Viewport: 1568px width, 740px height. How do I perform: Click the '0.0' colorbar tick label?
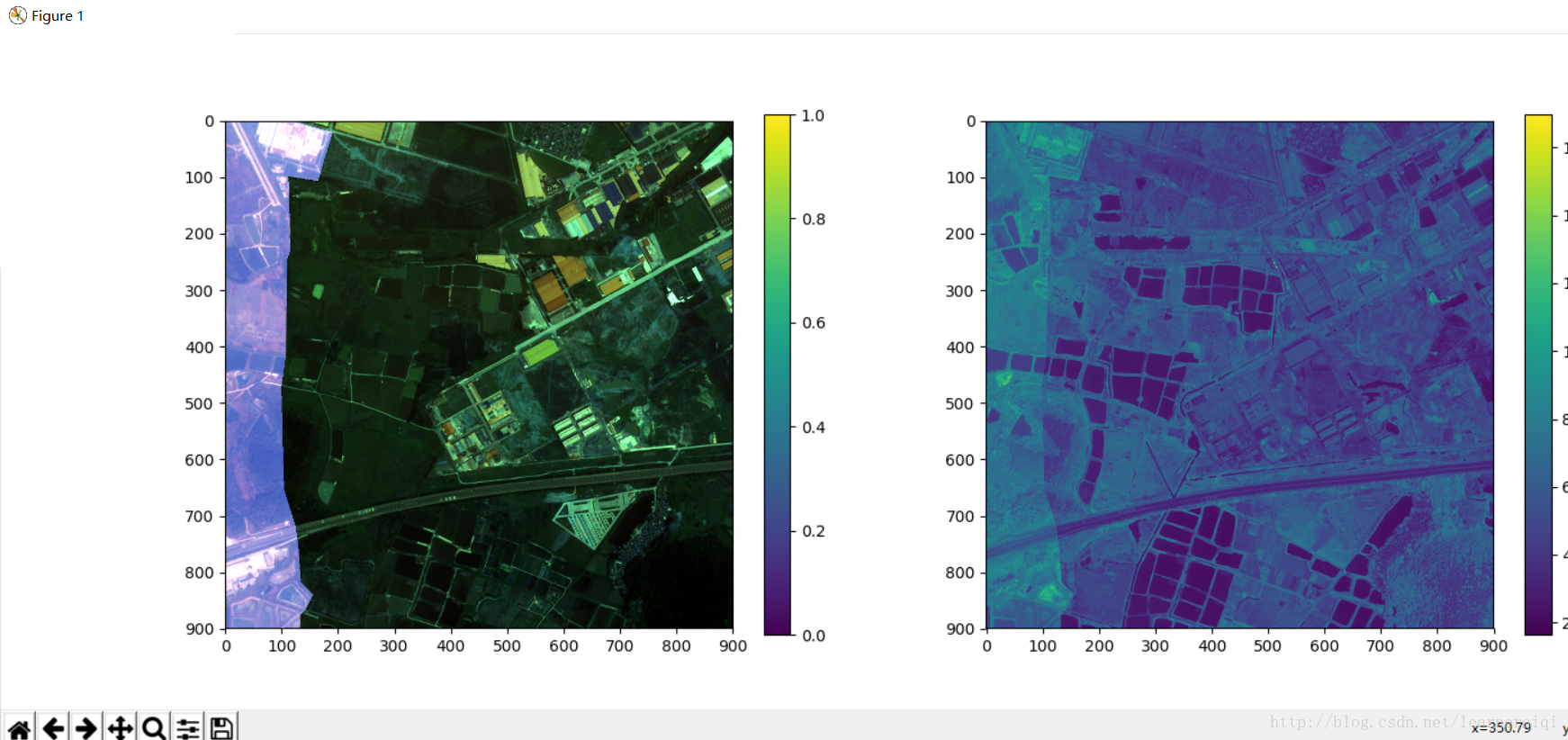click(814, 636)
